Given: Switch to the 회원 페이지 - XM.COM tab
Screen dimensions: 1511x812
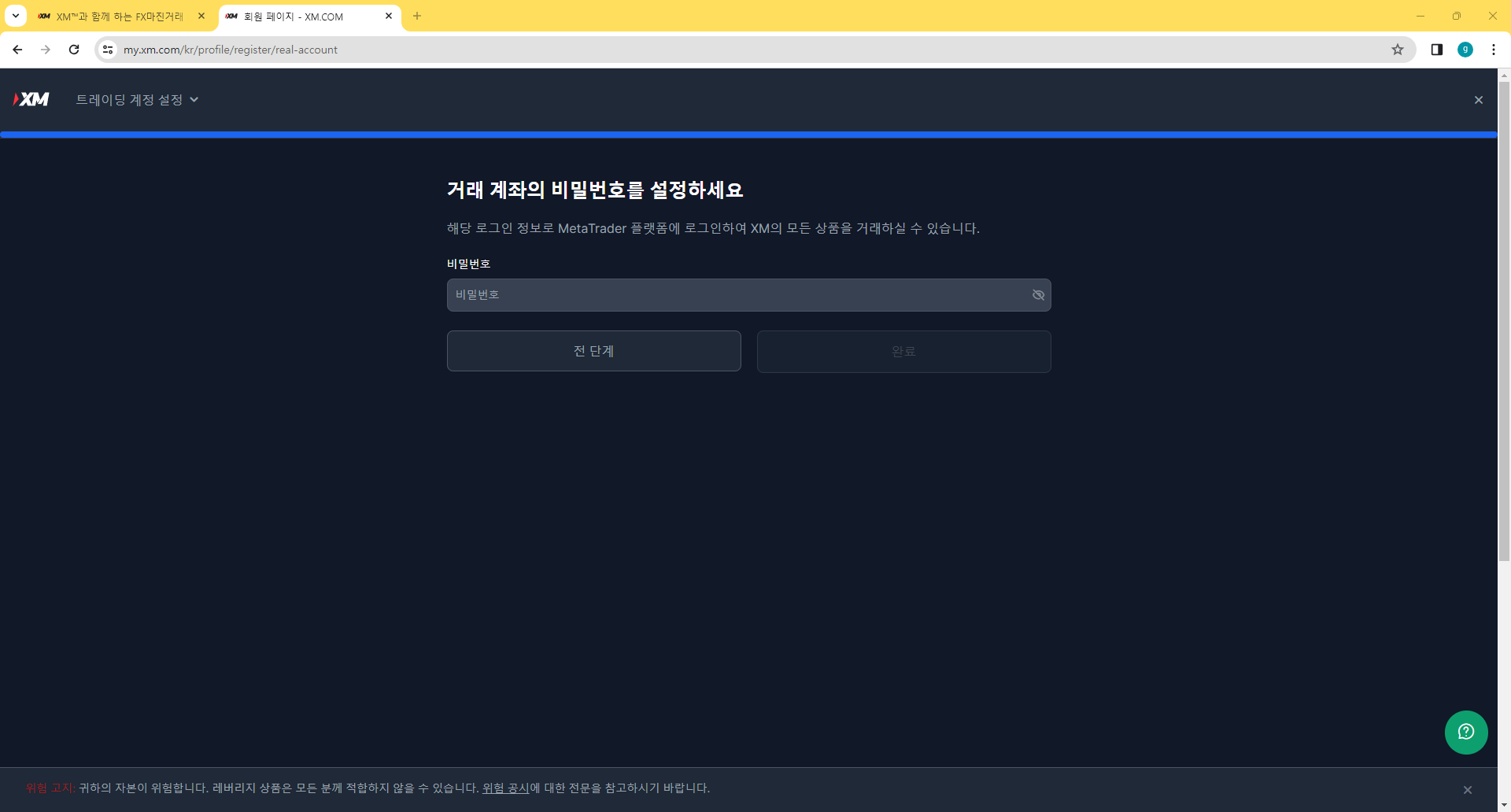Looking at the screenshot, I should click(x=299, y=16).
